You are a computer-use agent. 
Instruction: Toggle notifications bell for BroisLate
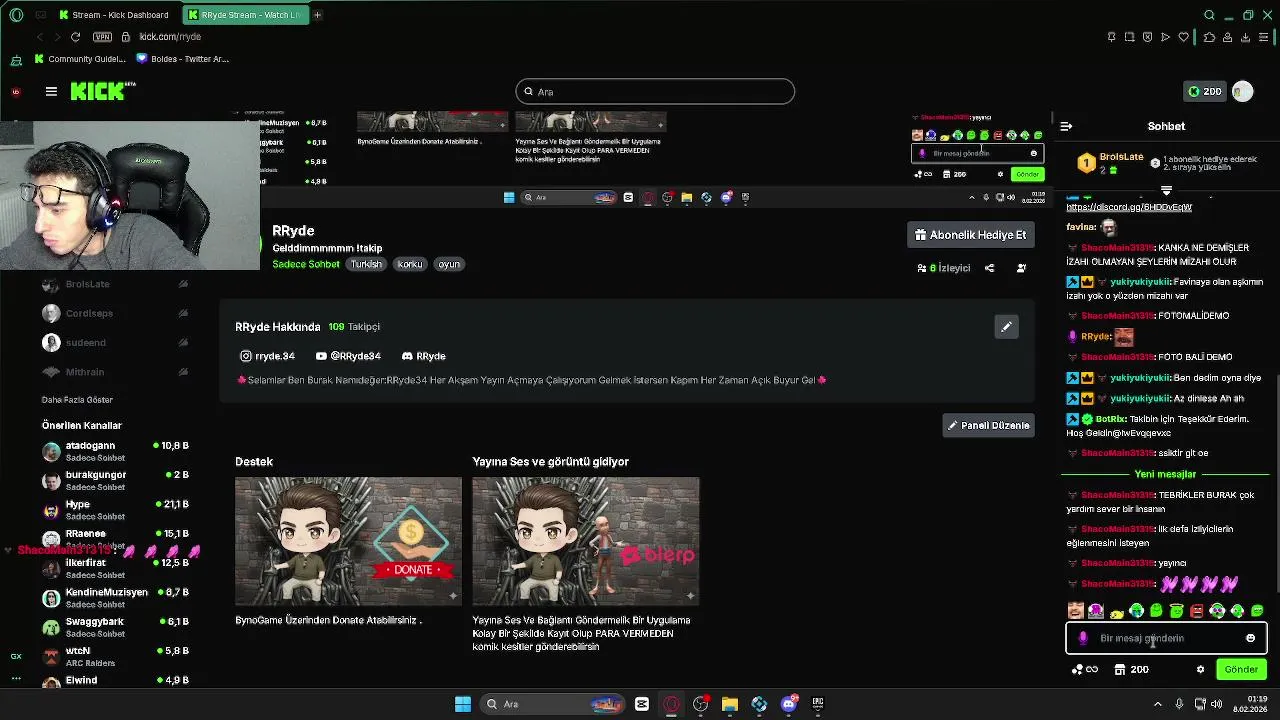(183, 284)
